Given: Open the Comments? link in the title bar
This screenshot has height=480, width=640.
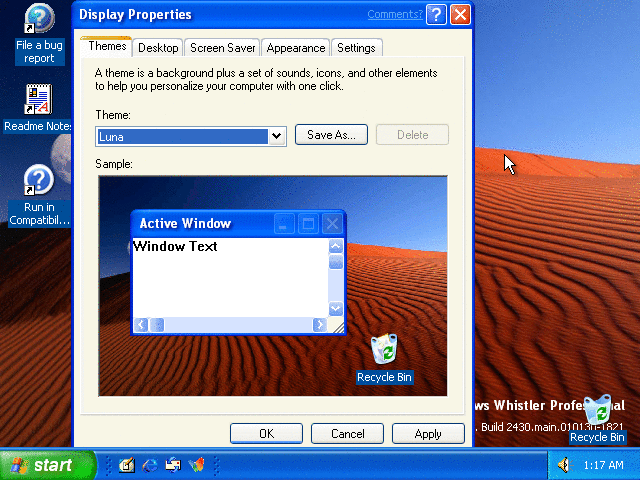Looking at the screenshot, I should pyautogui.click(x=395, y=14).
